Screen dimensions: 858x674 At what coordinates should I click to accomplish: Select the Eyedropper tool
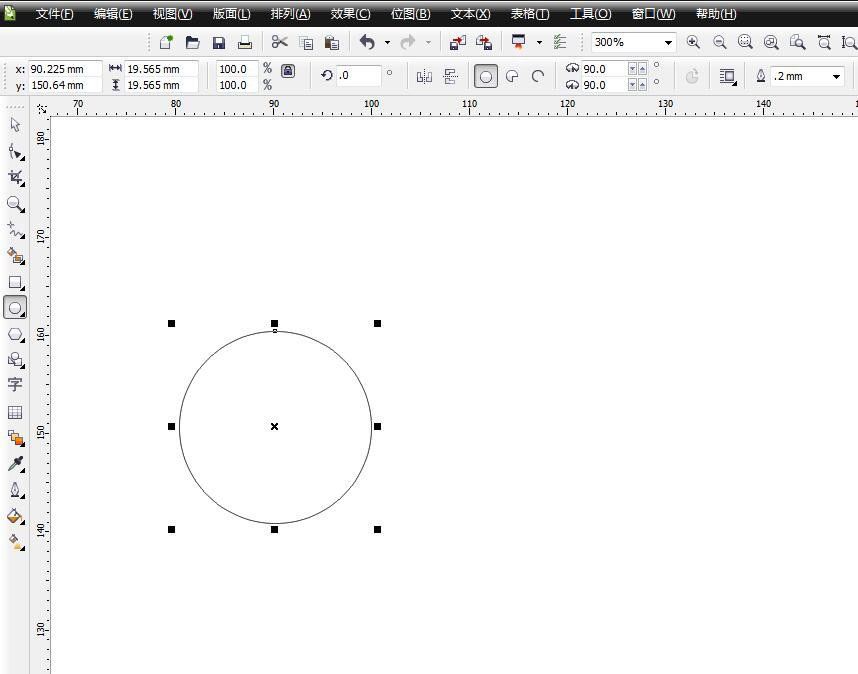point(15,464)
